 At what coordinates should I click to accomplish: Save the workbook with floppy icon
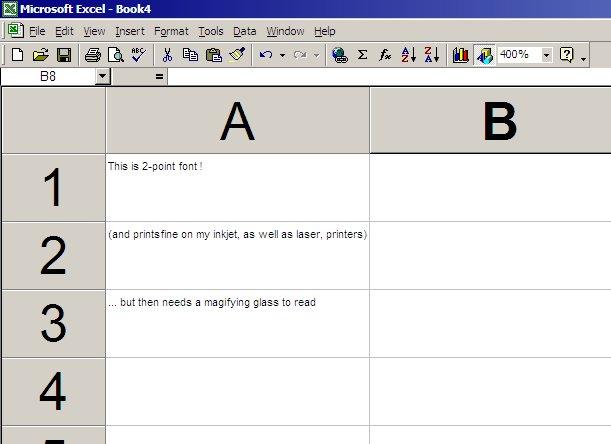tap(63, 55)
